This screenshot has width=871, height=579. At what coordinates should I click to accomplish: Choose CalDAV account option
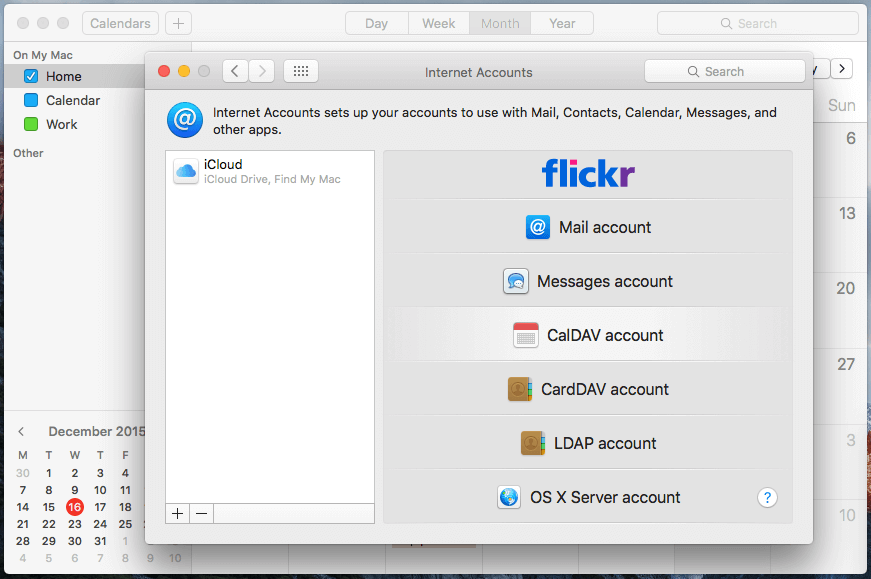[x=588, y=335]
